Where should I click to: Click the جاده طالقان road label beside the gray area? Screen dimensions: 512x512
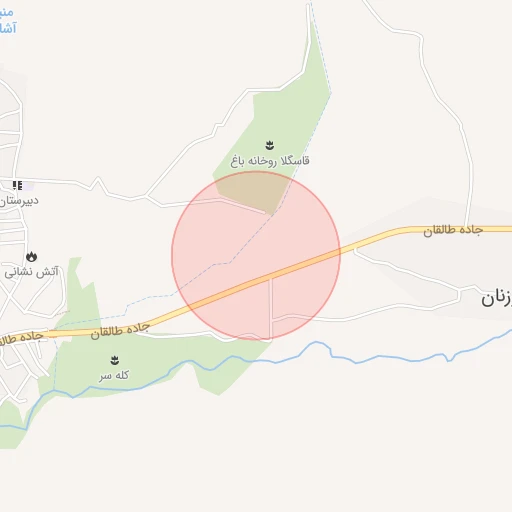[x=453, y=230]
